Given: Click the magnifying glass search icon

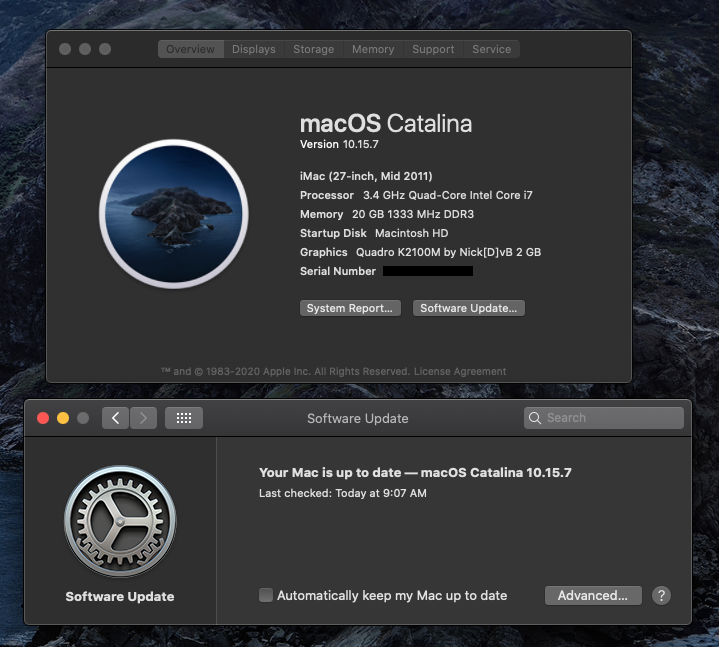Looking at the screenshot, I should pos(535,418).
